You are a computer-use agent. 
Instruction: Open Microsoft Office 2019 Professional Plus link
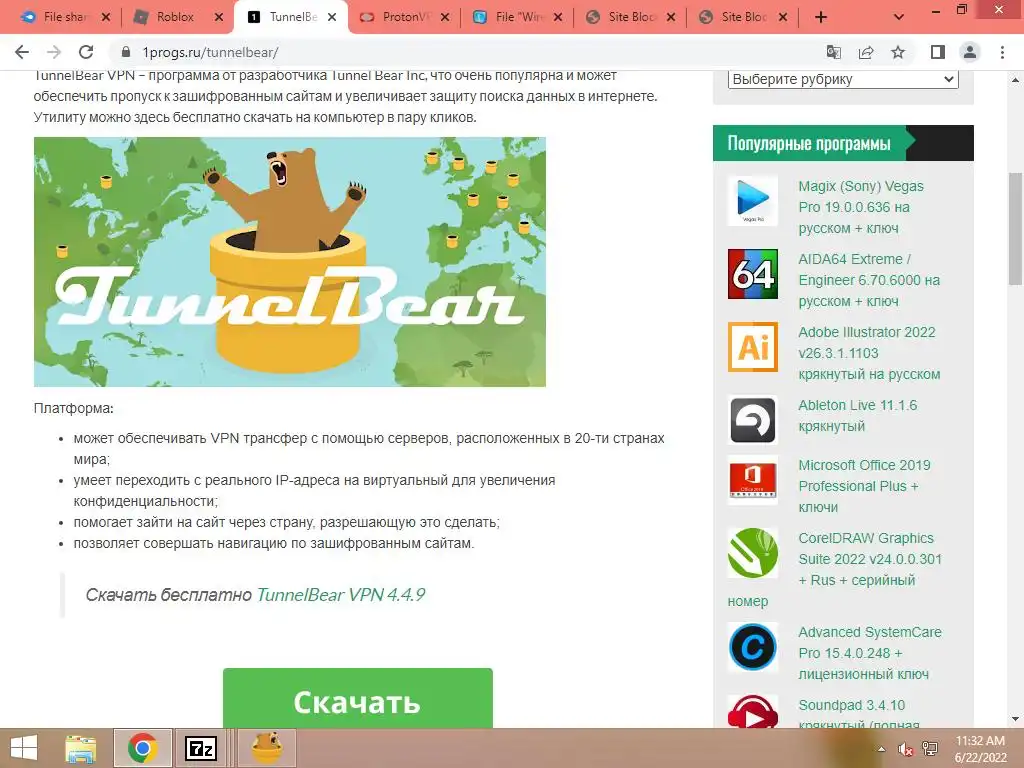click(x=864, y=486)
